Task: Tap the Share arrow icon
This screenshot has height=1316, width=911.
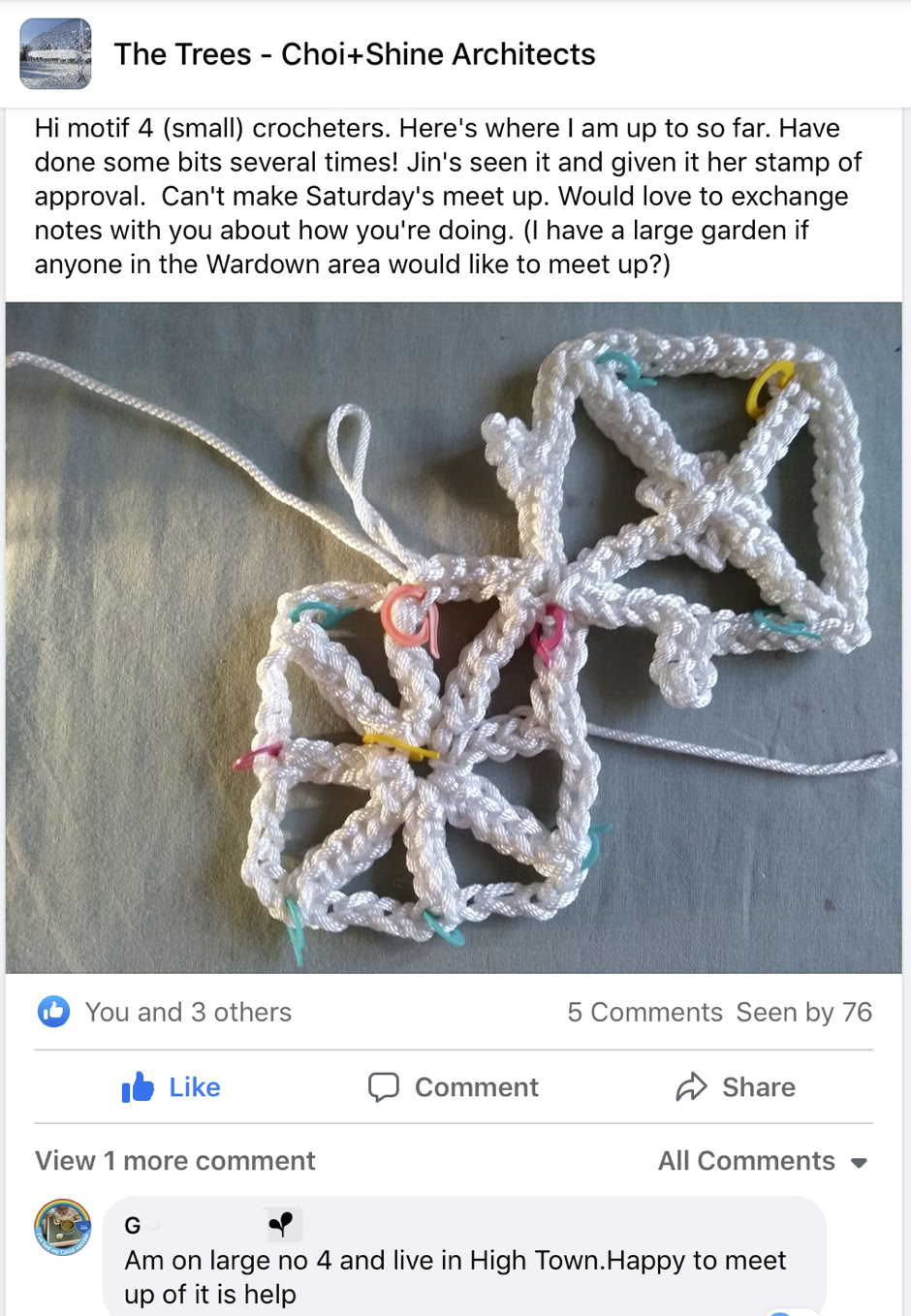Action: click(691, 1087)
